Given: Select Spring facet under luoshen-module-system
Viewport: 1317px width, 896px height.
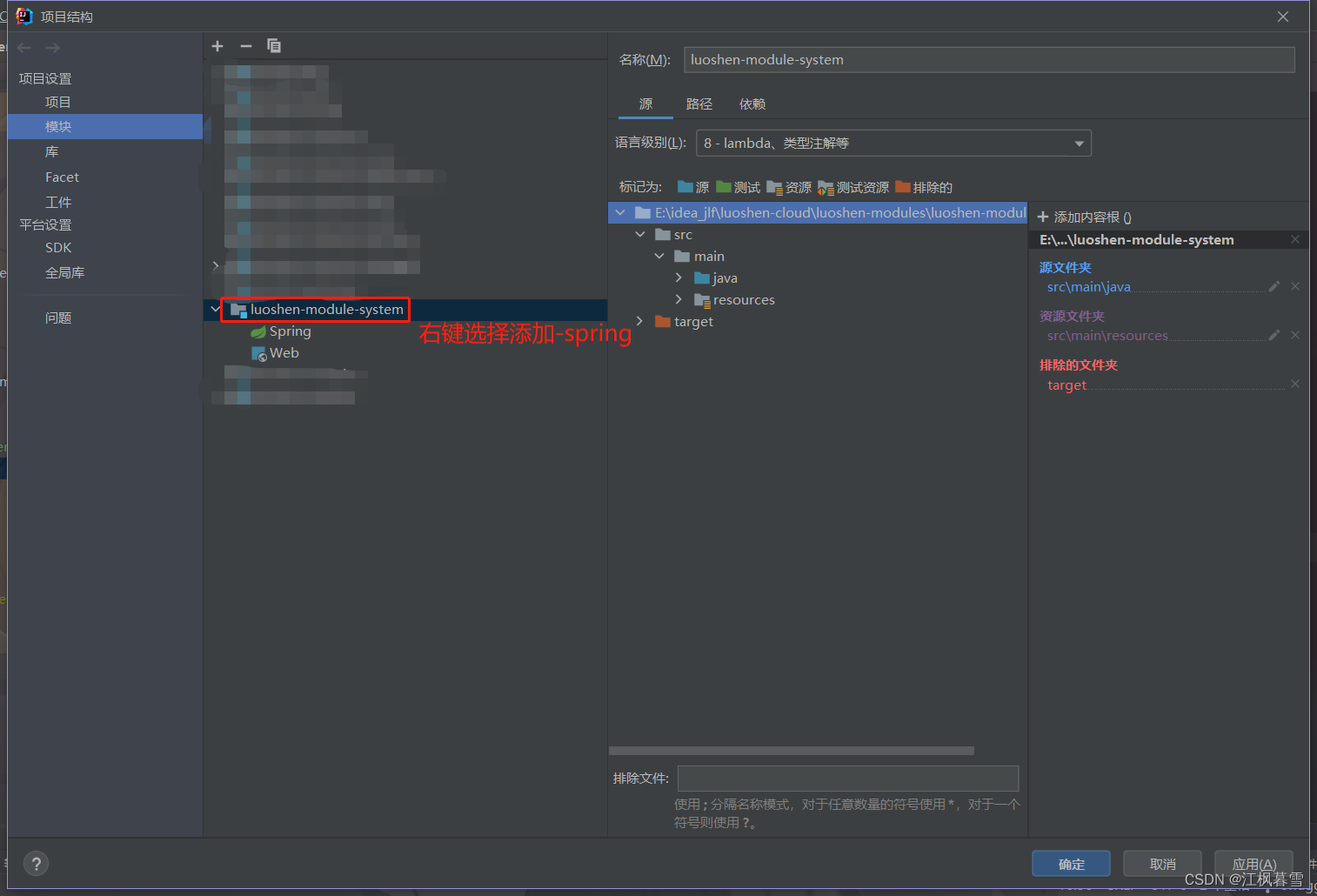Looking at the screenshot, I should pos(290,331).
